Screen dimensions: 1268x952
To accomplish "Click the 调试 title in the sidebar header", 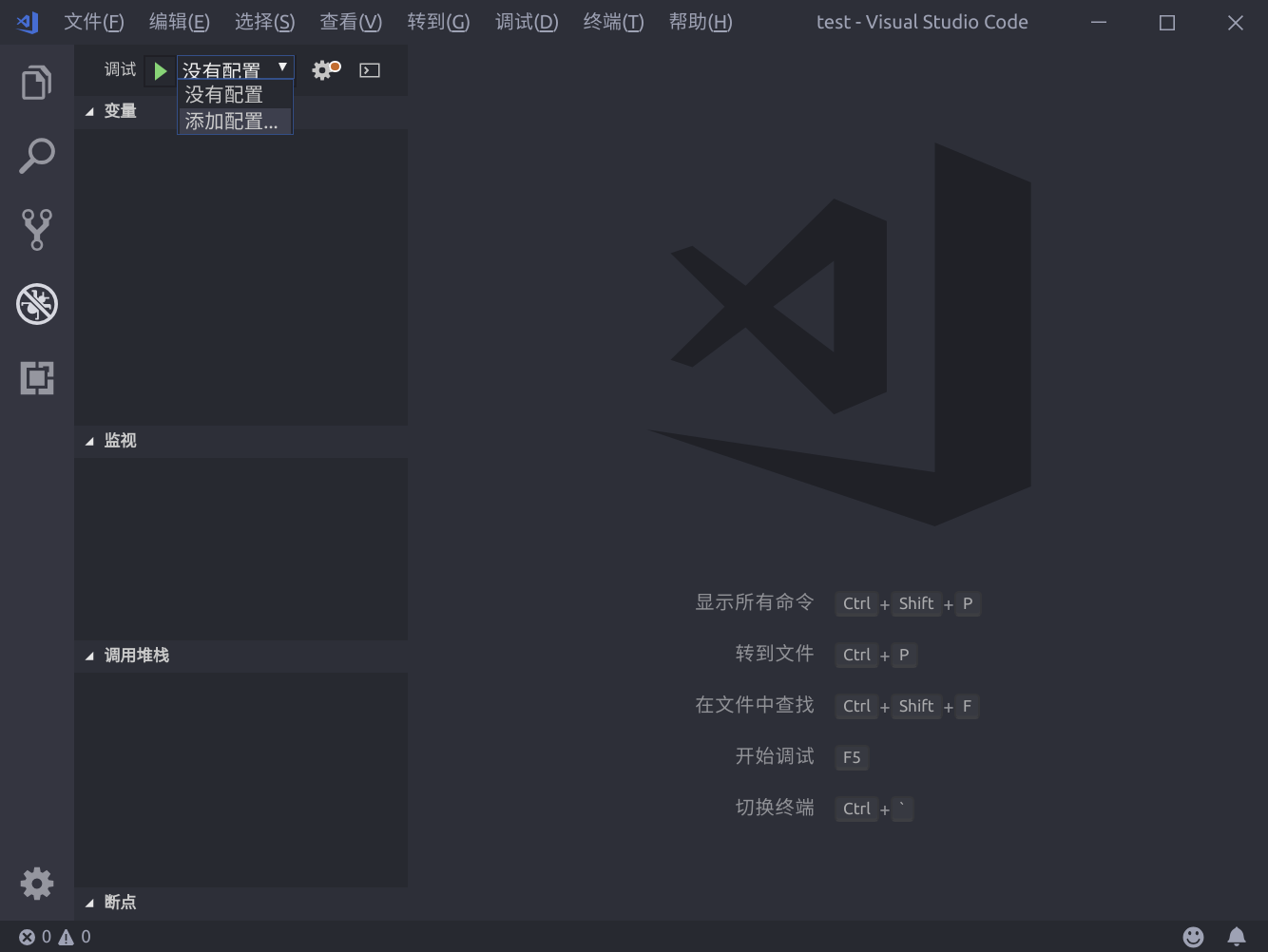I will tap(121, 69).
